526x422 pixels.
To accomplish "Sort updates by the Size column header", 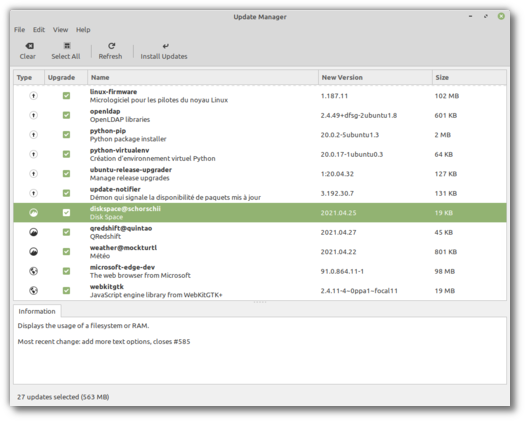I will point(469,77).
